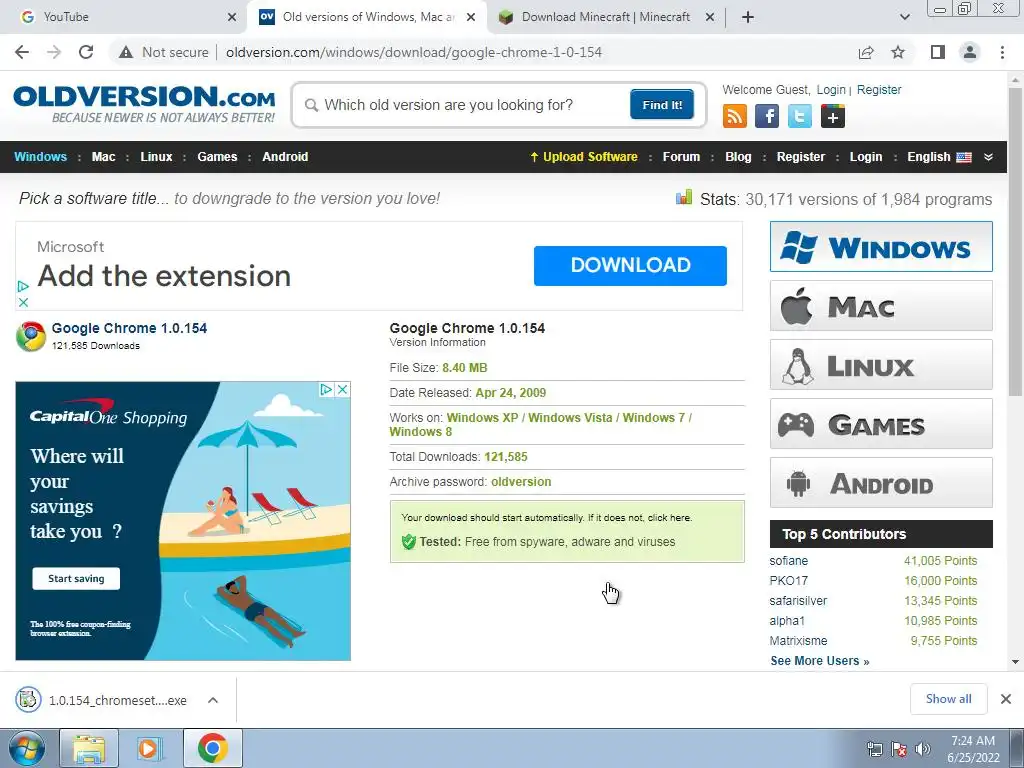The image size is (1024, 768).
Task: Open Windows in the black navigation bar
Action: click(40, 157)
